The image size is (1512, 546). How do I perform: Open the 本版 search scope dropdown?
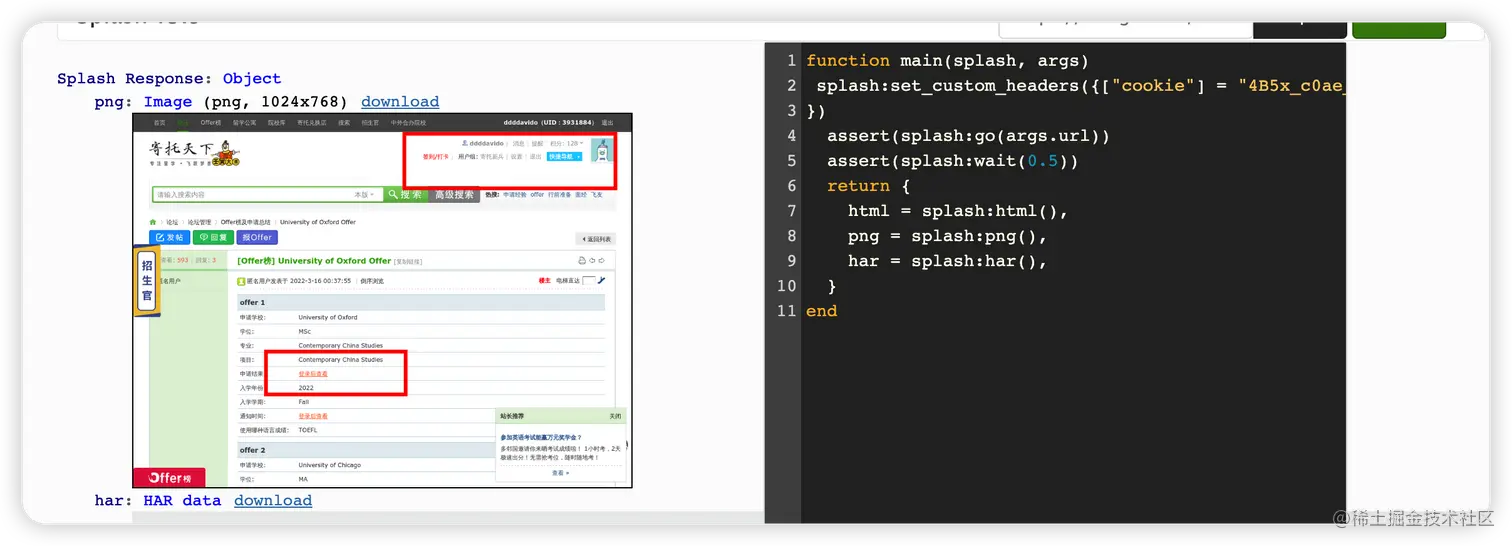click(365, 195)
